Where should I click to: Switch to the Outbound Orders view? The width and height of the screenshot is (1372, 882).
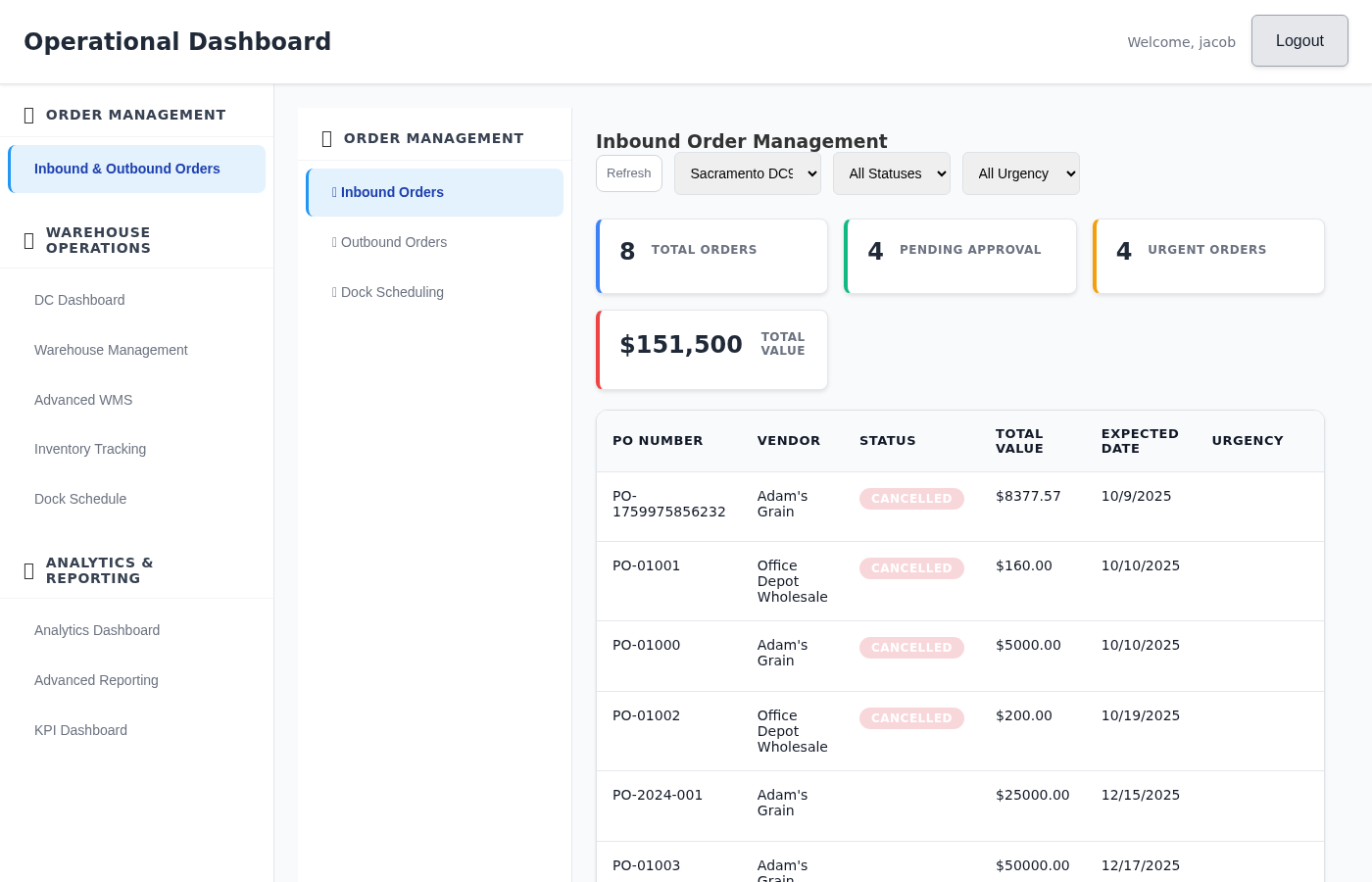(x=394, y=242)
